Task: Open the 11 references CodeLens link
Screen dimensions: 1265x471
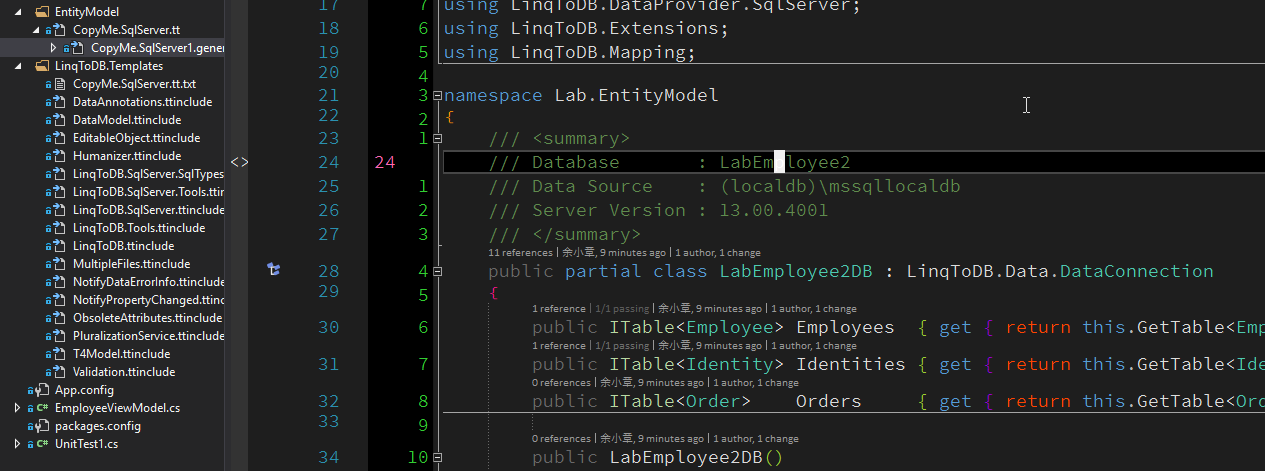Action: tap(520, 253)
